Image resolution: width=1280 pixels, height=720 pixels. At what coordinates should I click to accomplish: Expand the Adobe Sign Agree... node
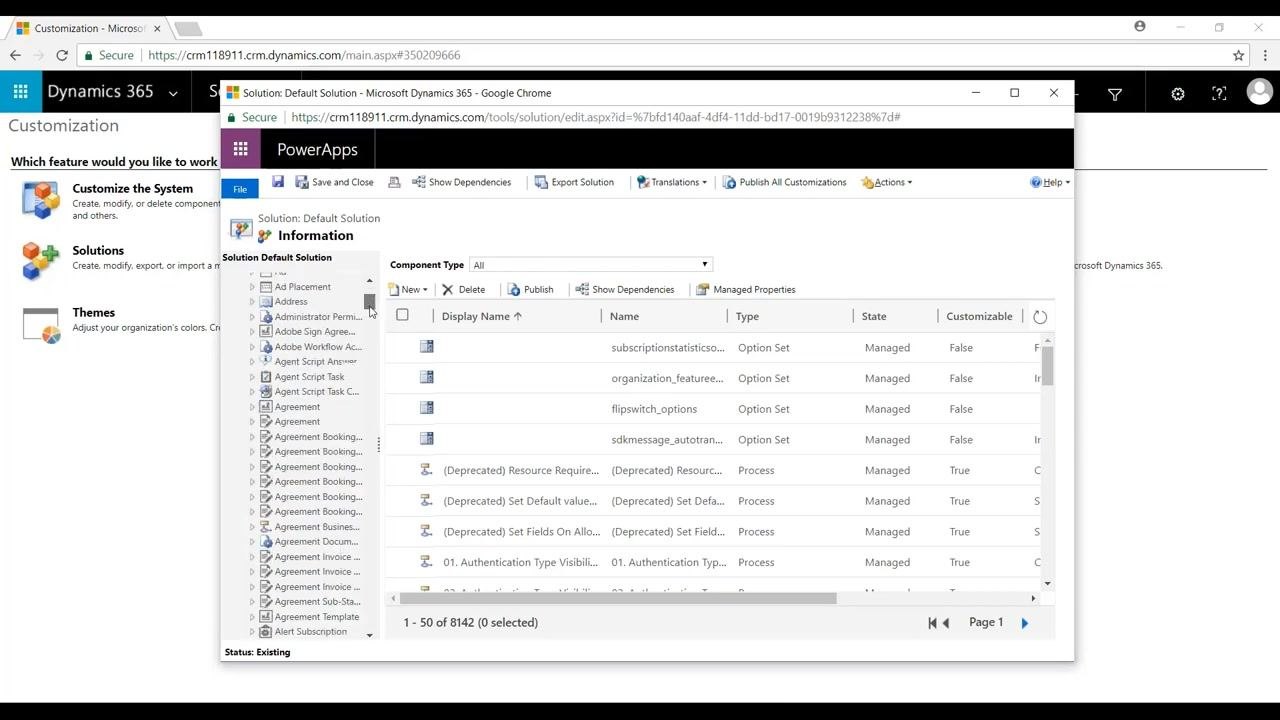(x=252, y=332)
